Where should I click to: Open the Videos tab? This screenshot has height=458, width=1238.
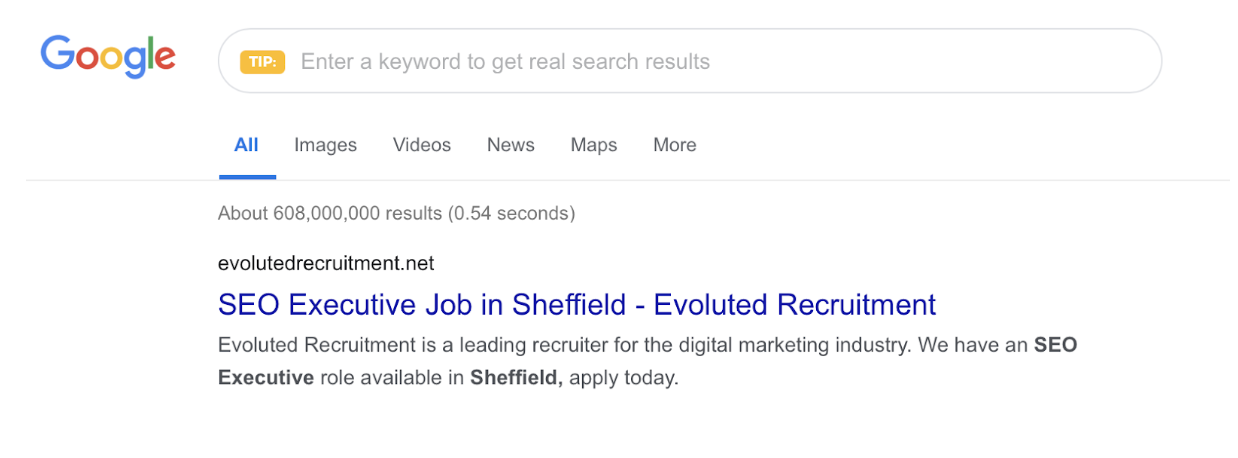[422, 145]
